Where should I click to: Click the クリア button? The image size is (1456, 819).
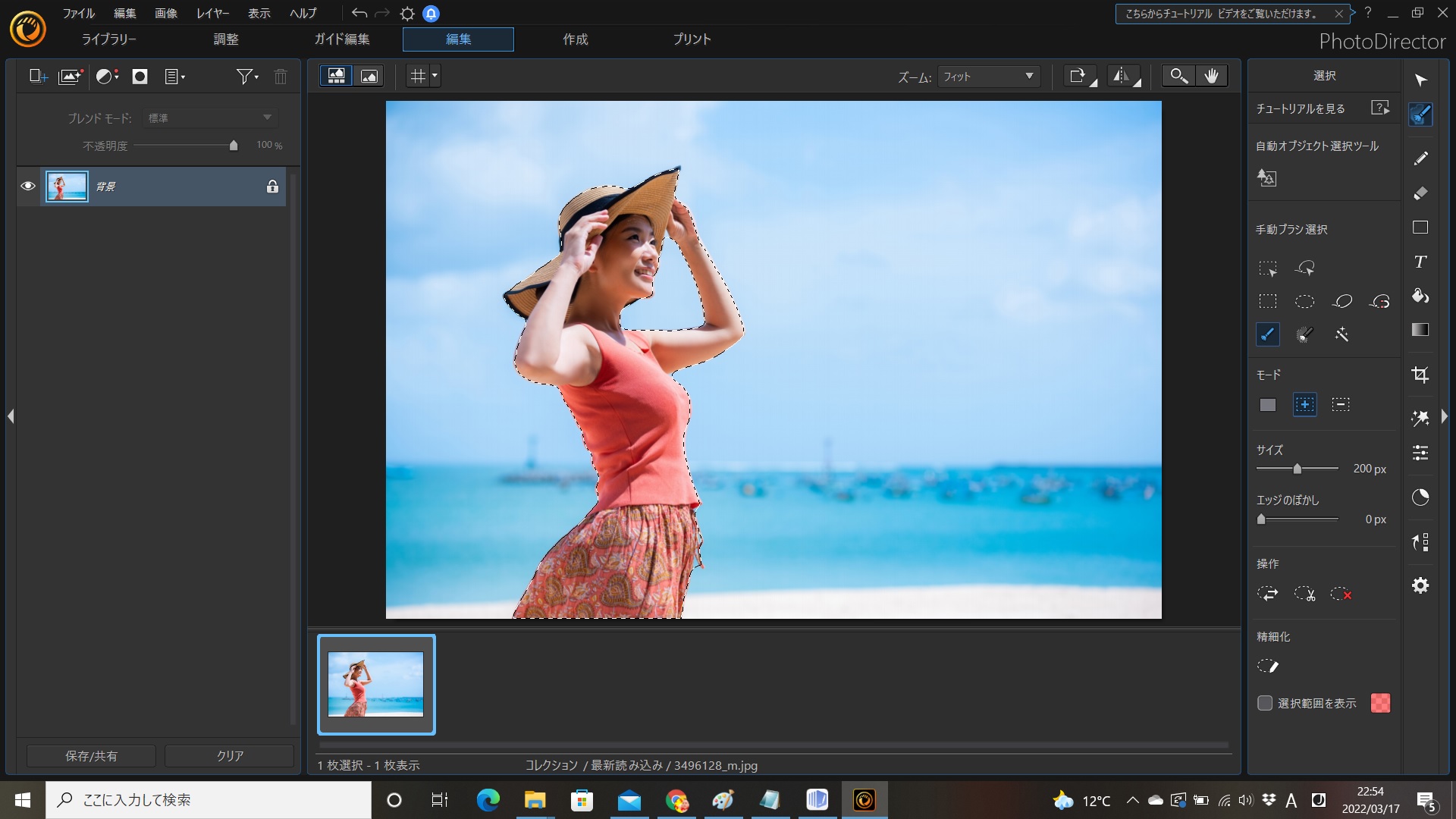[x=230, y=756]
